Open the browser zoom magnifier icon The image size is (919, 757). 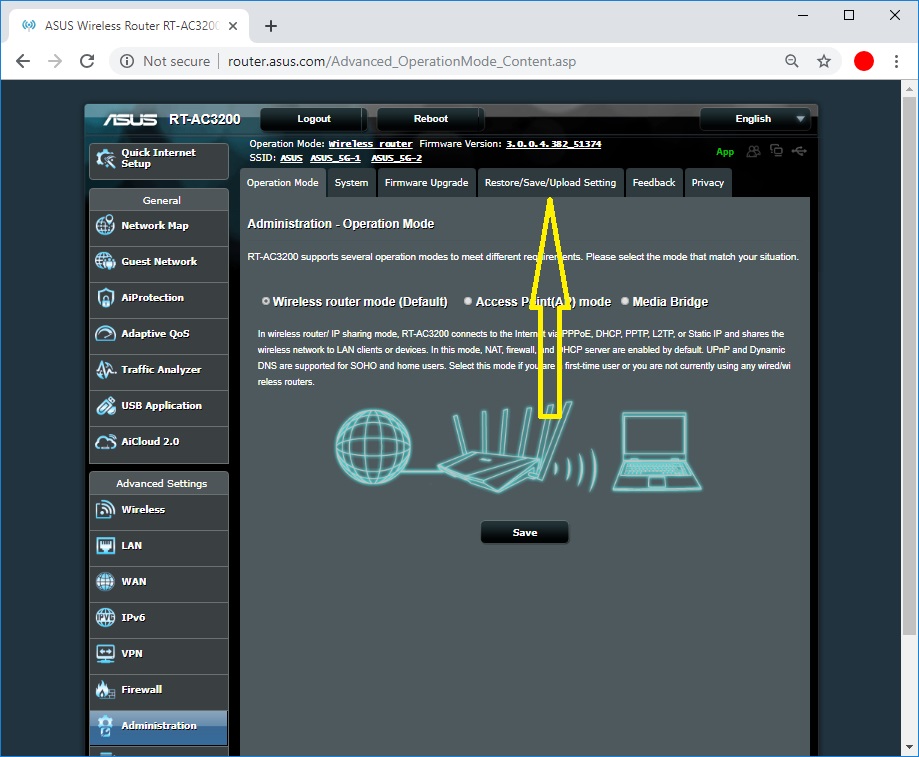[x=792, y=61]
